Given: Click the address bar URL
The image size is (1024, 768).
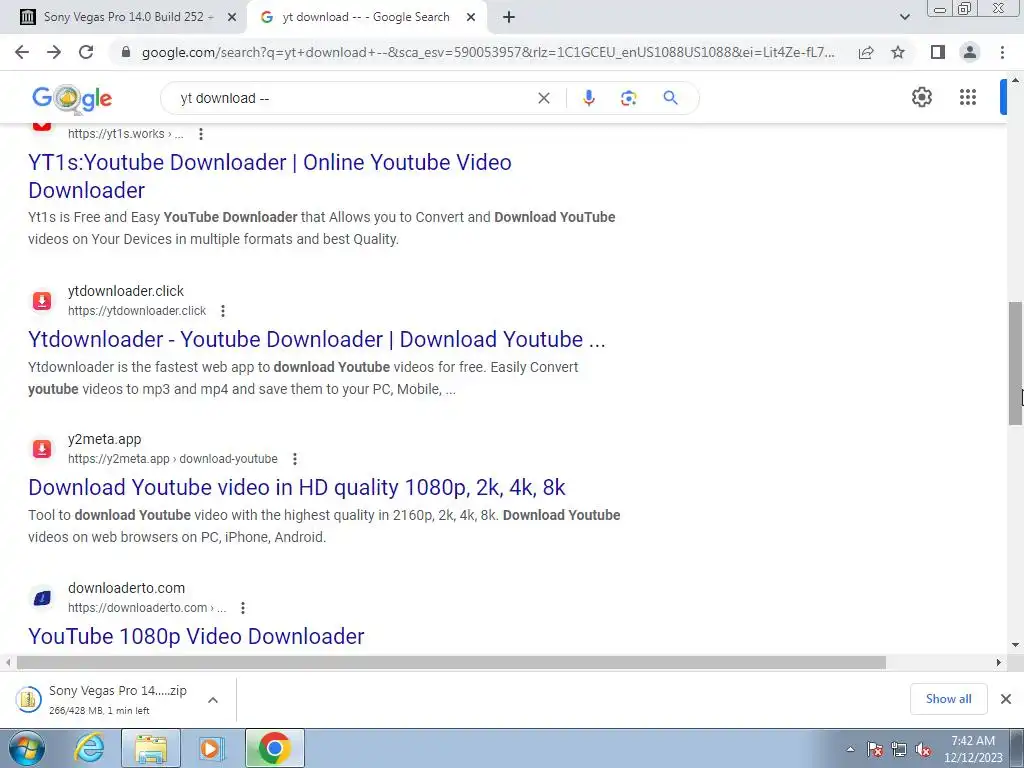Looking at the screenshot, I should click(x=488, y=52).
